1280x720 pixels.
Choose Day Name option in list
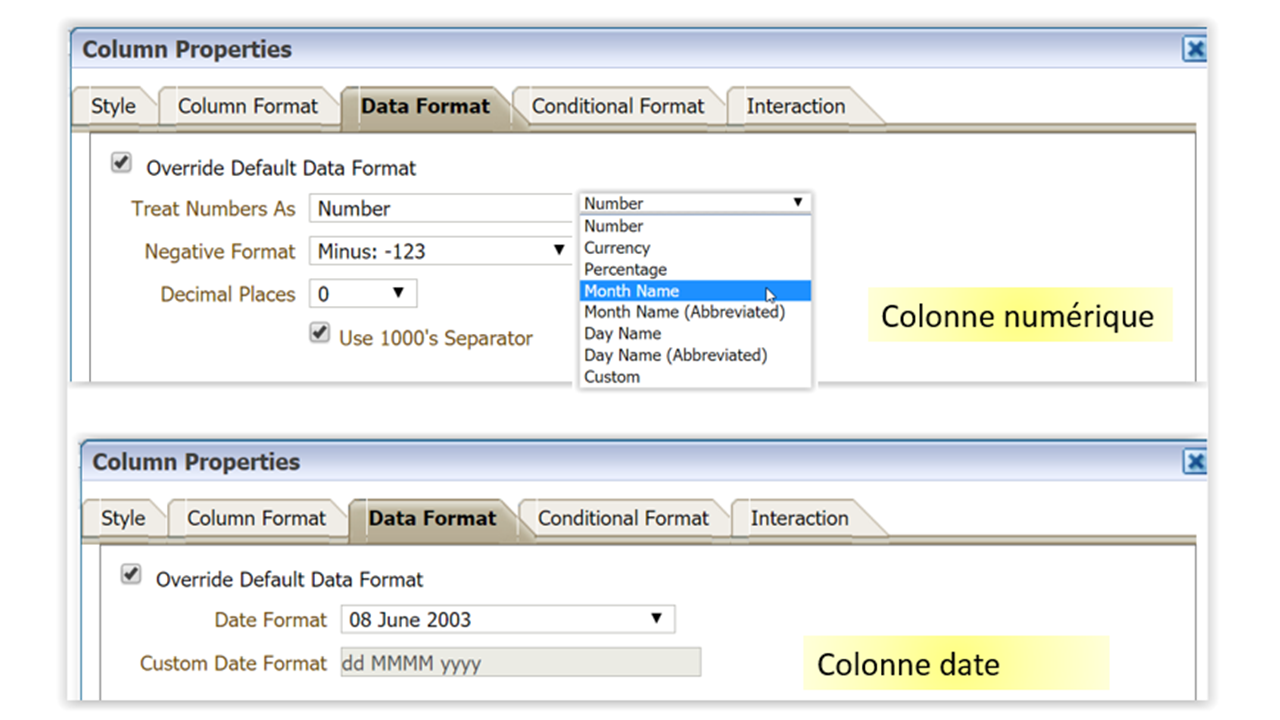tap(696, 334)
